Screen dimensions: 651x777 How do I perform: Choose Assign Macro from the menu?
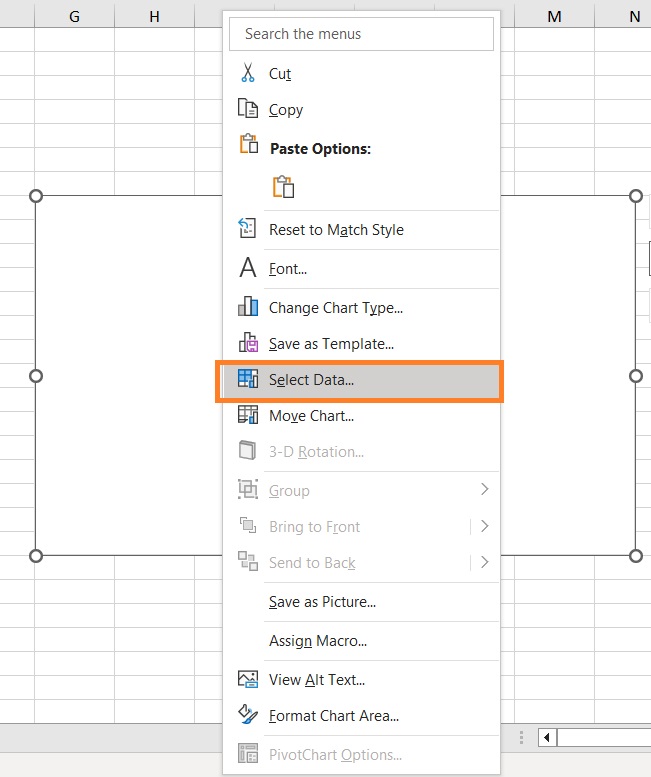point(318,641)
